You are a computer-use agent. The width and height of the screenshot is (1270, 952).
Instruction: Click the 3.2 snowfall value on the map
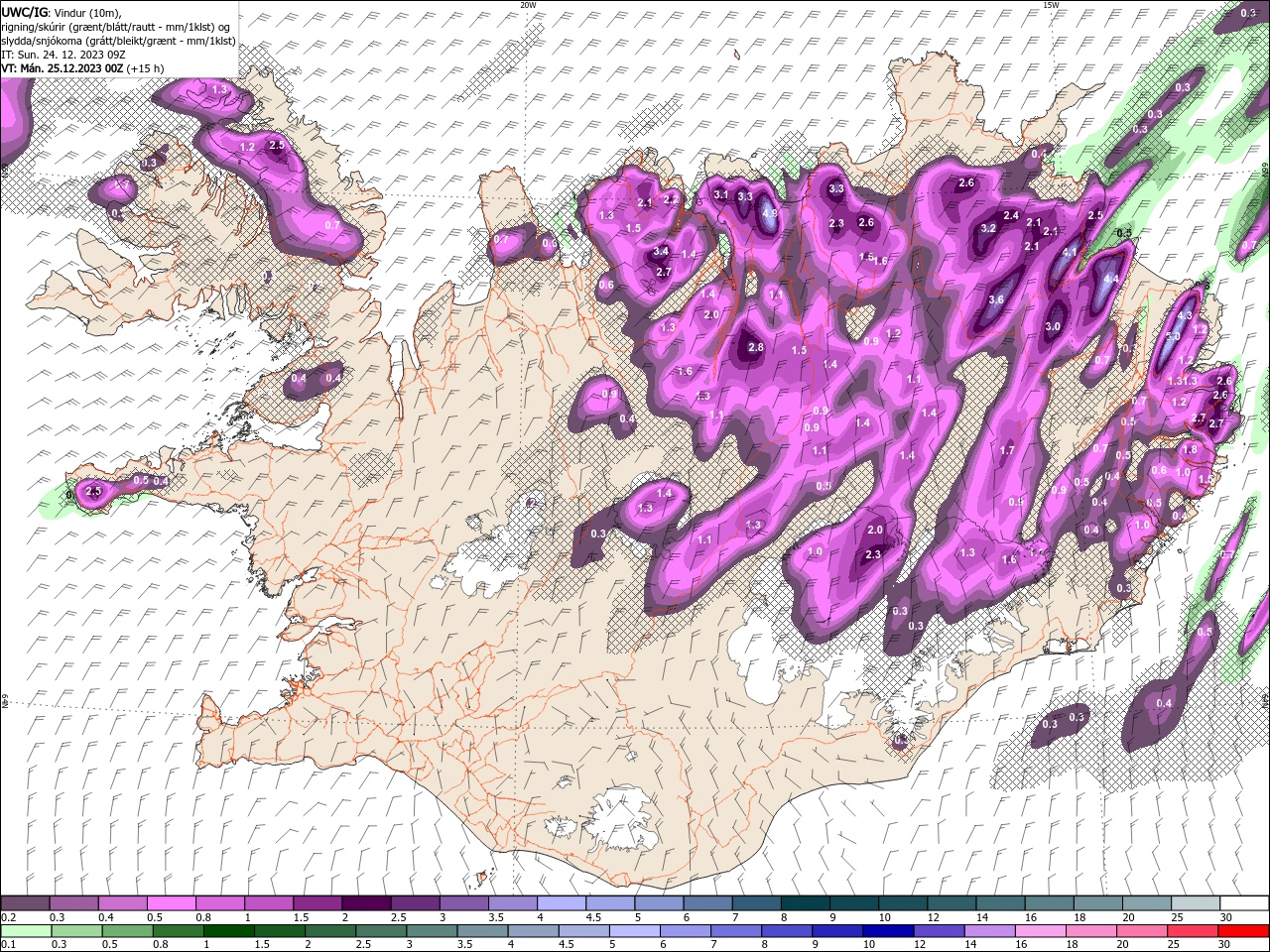(x=988, y=228)
